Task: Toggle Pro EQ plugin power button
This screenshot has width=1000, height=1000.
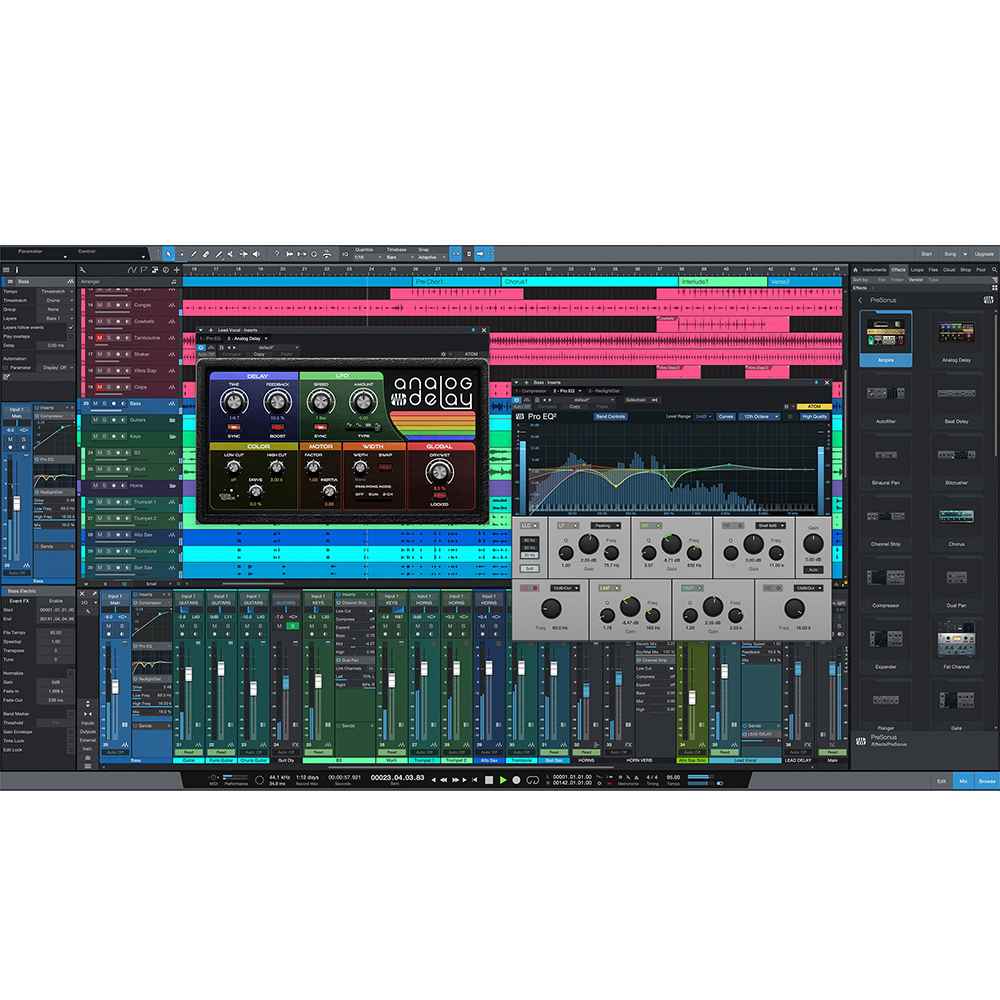Action: point(517,400)
